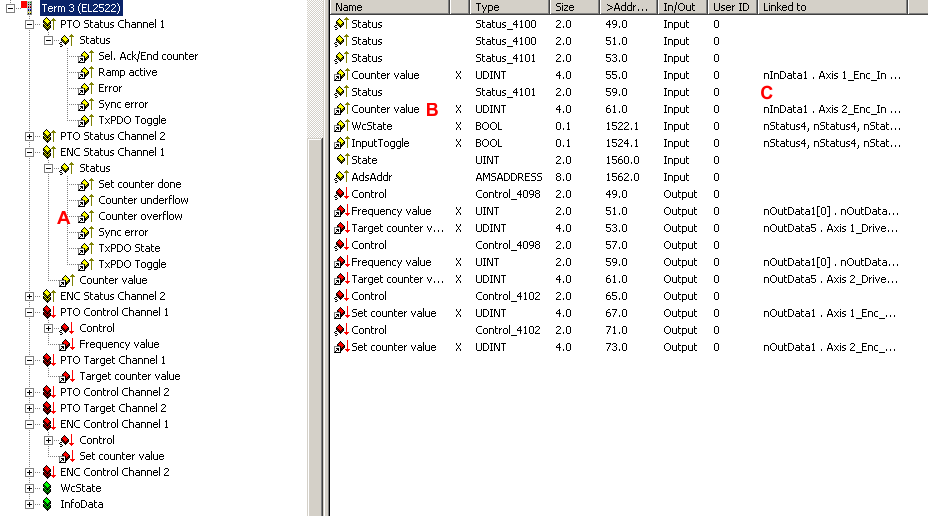Image resolution: width=928 pixels, height=516 pixels.
Task: Click the Set counter done variable icon
Action: pyautogui.click(x=86, y=184)
